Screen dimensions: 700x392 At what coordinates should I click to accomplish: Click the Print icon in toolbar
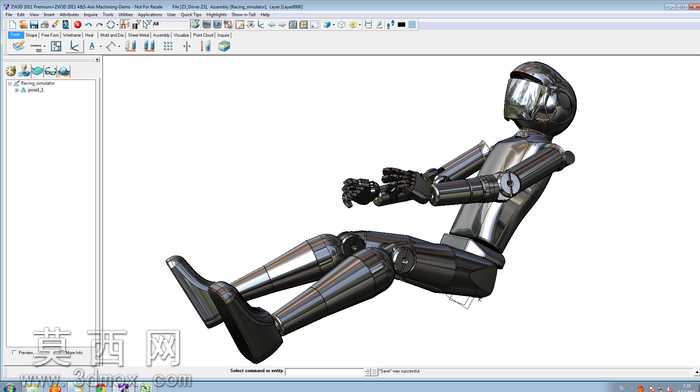45,25
